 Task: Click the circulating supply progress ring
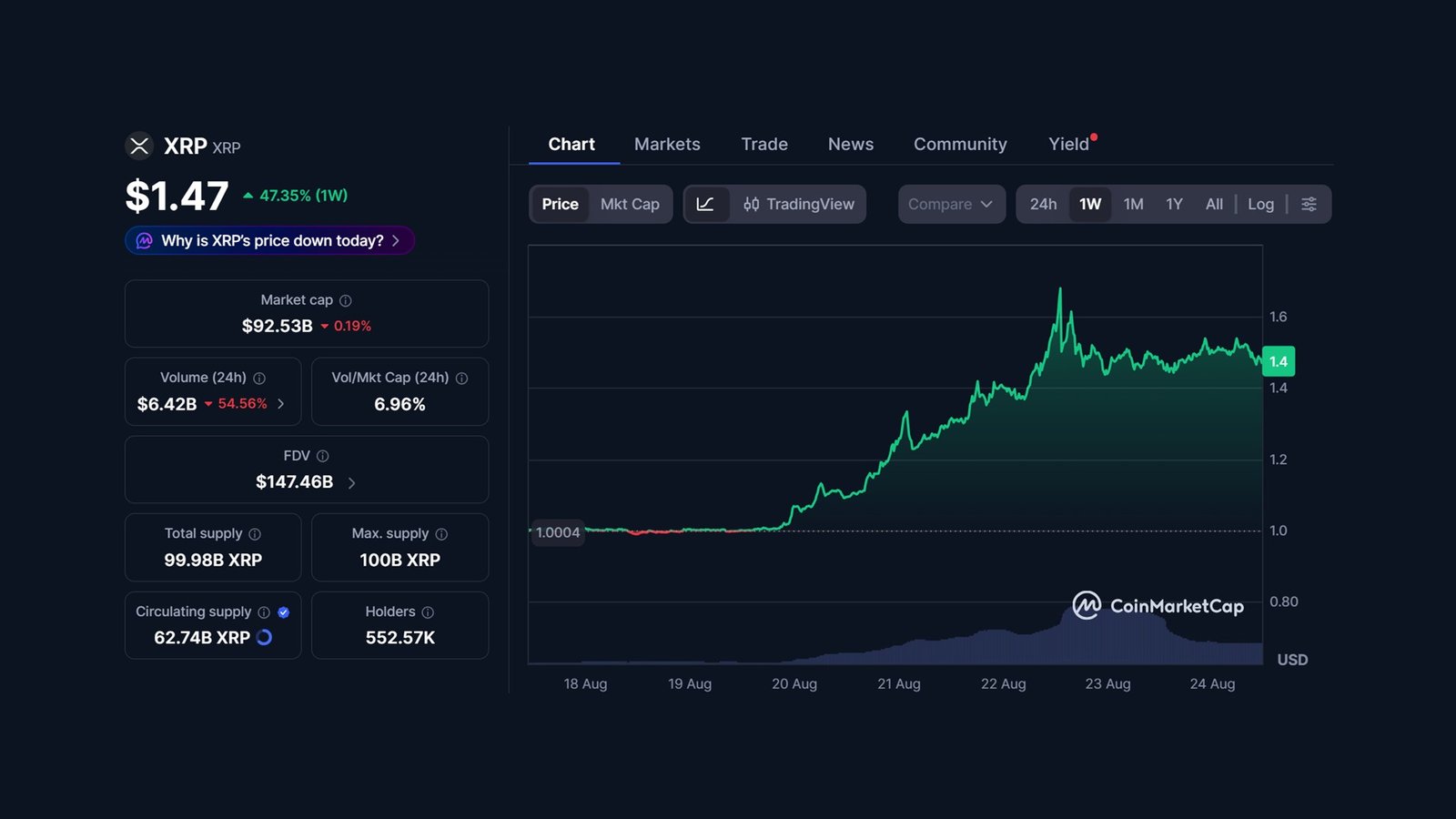coord(265,637)
